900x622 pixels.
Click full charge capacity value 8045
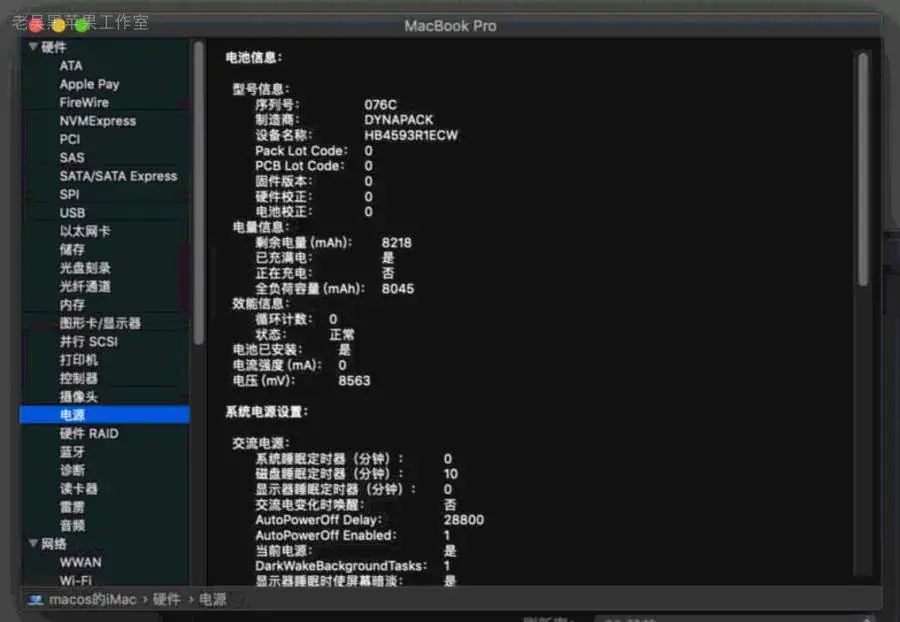point(398,289)
